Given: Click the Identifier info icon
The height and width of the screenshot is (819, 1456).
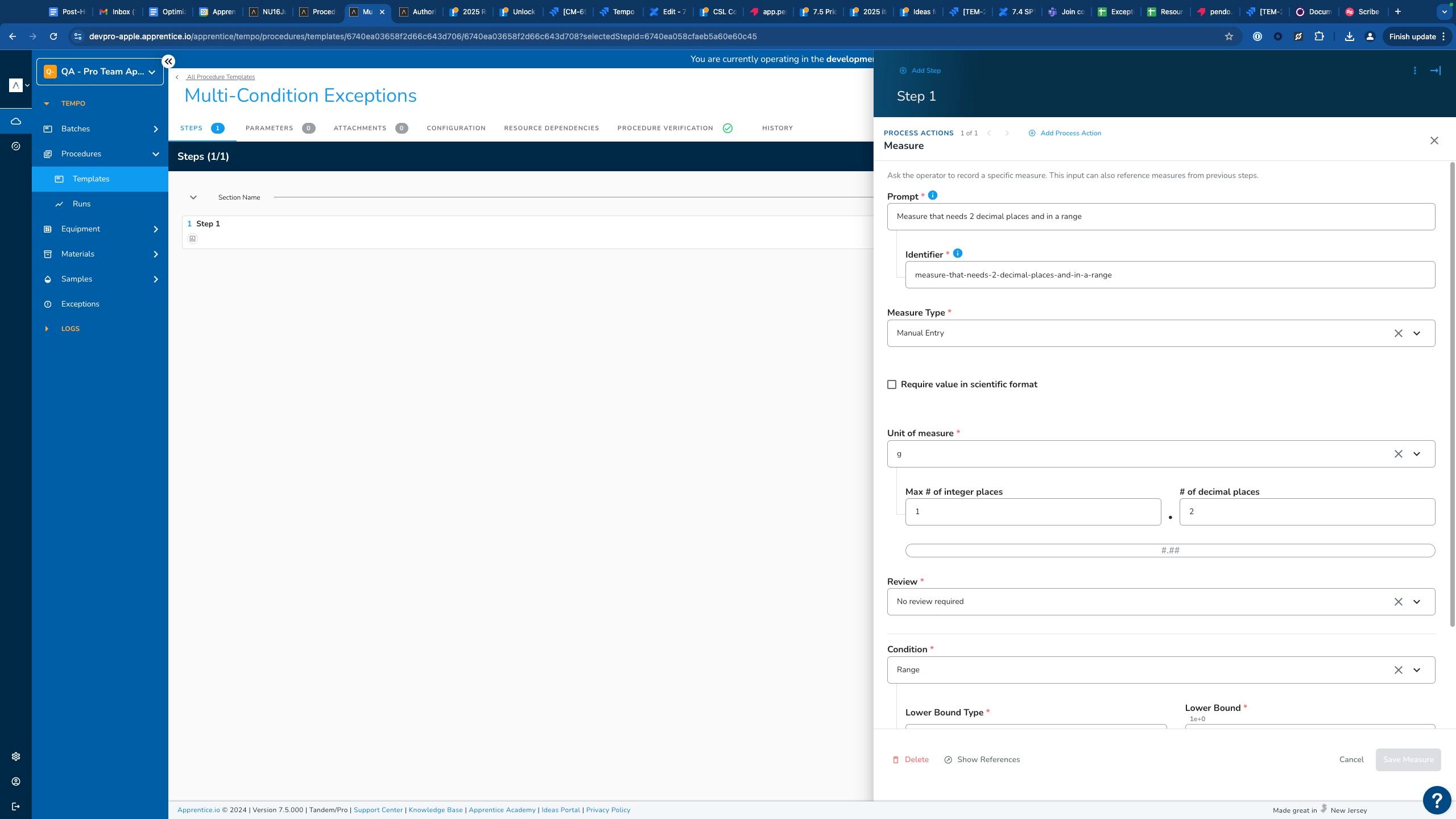Looking at the screenshot, I should [958, 254].
